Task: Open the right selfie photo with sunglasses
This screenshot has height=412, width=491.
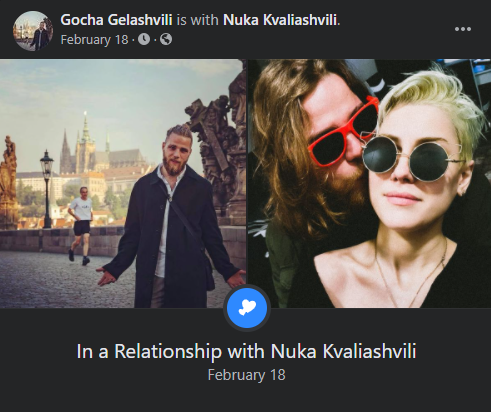Action: (370, 183)
